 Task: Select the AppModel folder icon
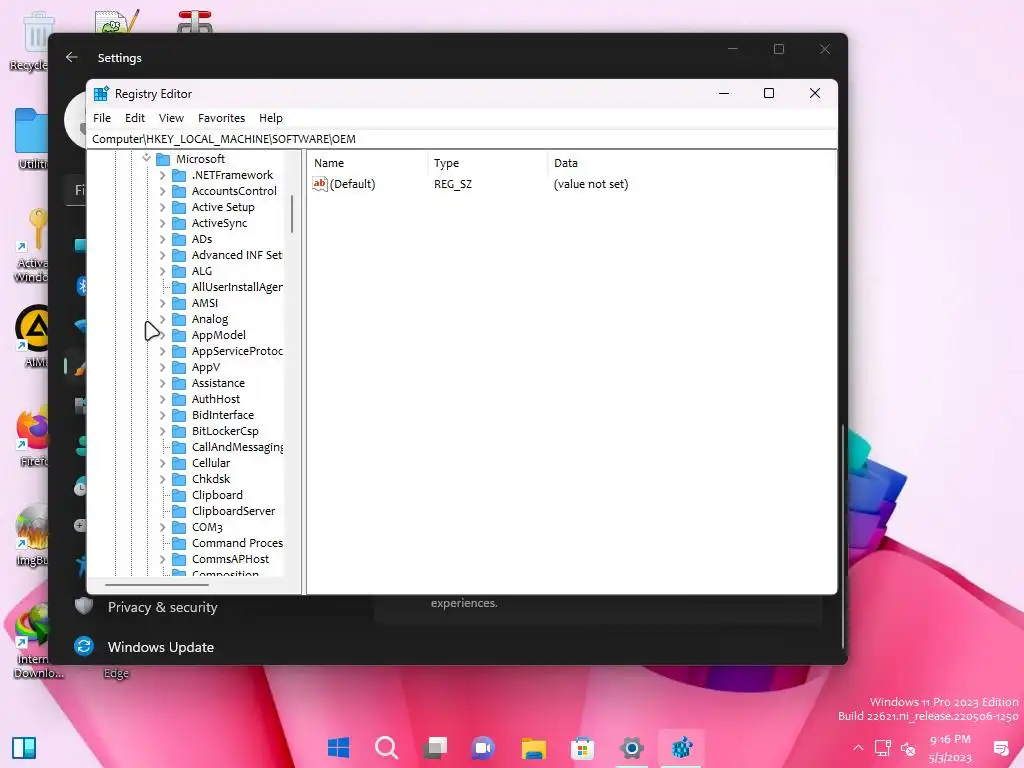pyautogui.click(x=179, y=335)
